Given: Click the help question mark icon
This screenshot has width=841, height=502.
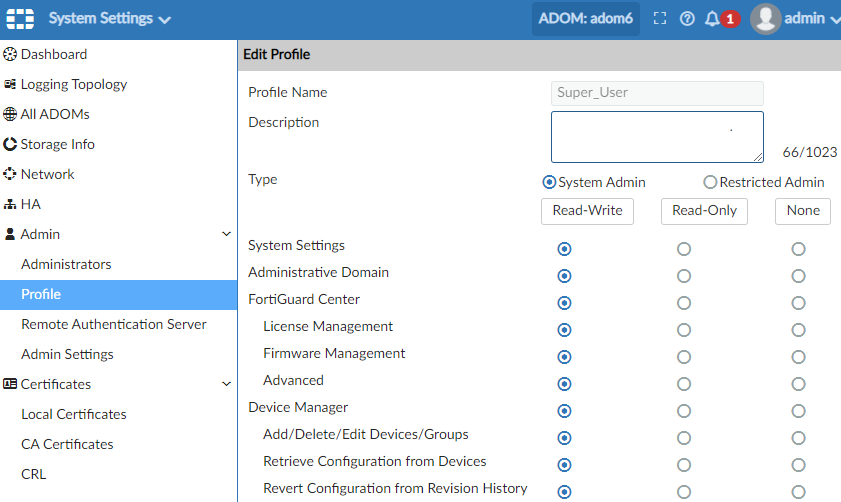Looking at the screenshot, I should point(687,19).
